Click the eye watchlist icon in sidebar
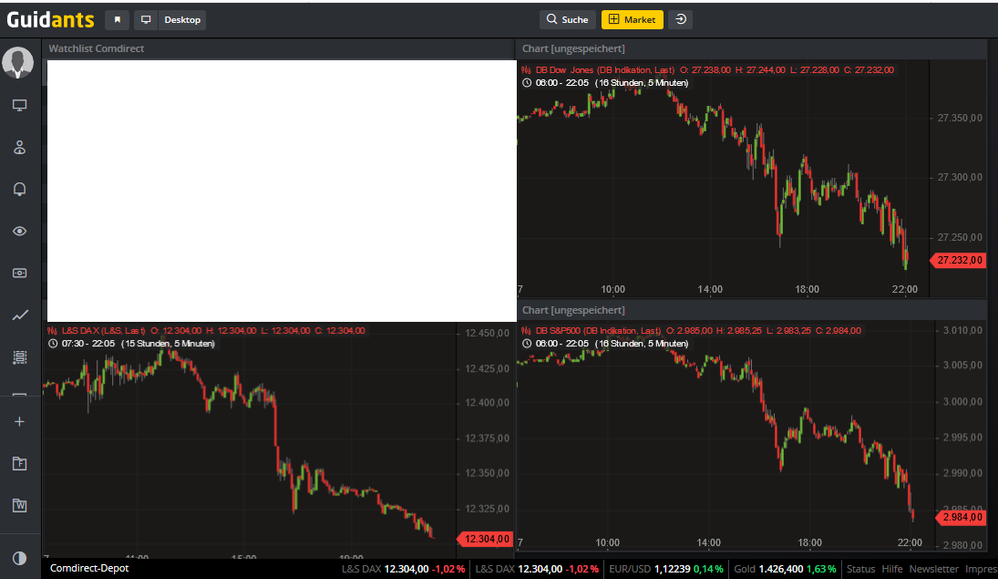998x579 pixels. point(19,231)
